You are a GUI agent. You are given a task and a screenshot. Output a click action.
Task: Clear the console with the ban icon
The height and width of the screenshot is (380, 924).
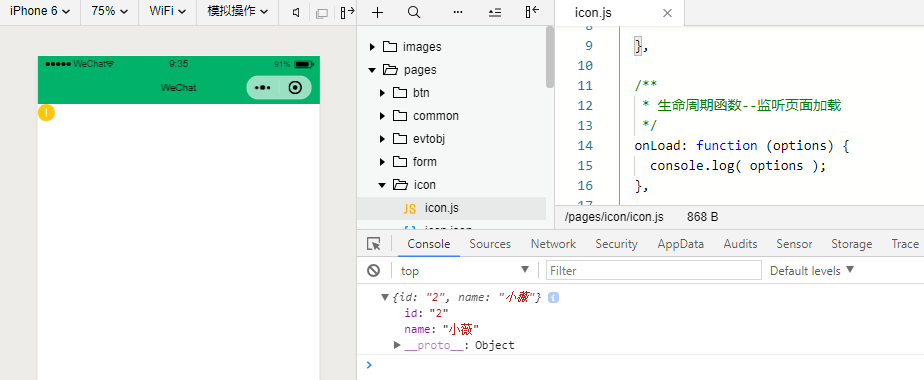pyautogui.click(x=374, y=270)
